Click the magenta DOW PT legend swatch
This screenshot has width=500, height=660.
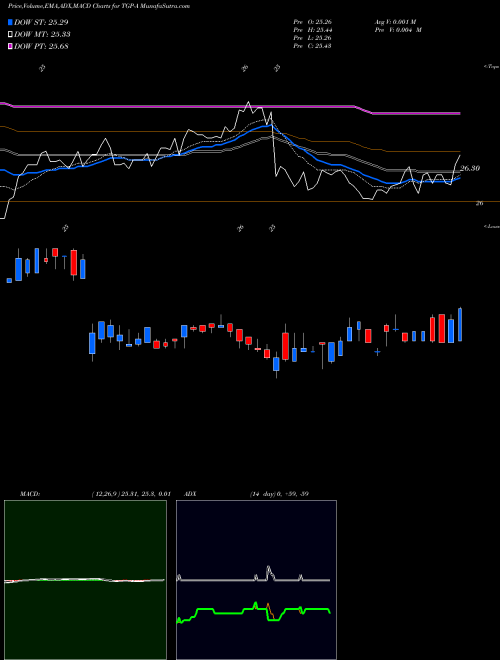pyautogui.click(x=11, y=46)
